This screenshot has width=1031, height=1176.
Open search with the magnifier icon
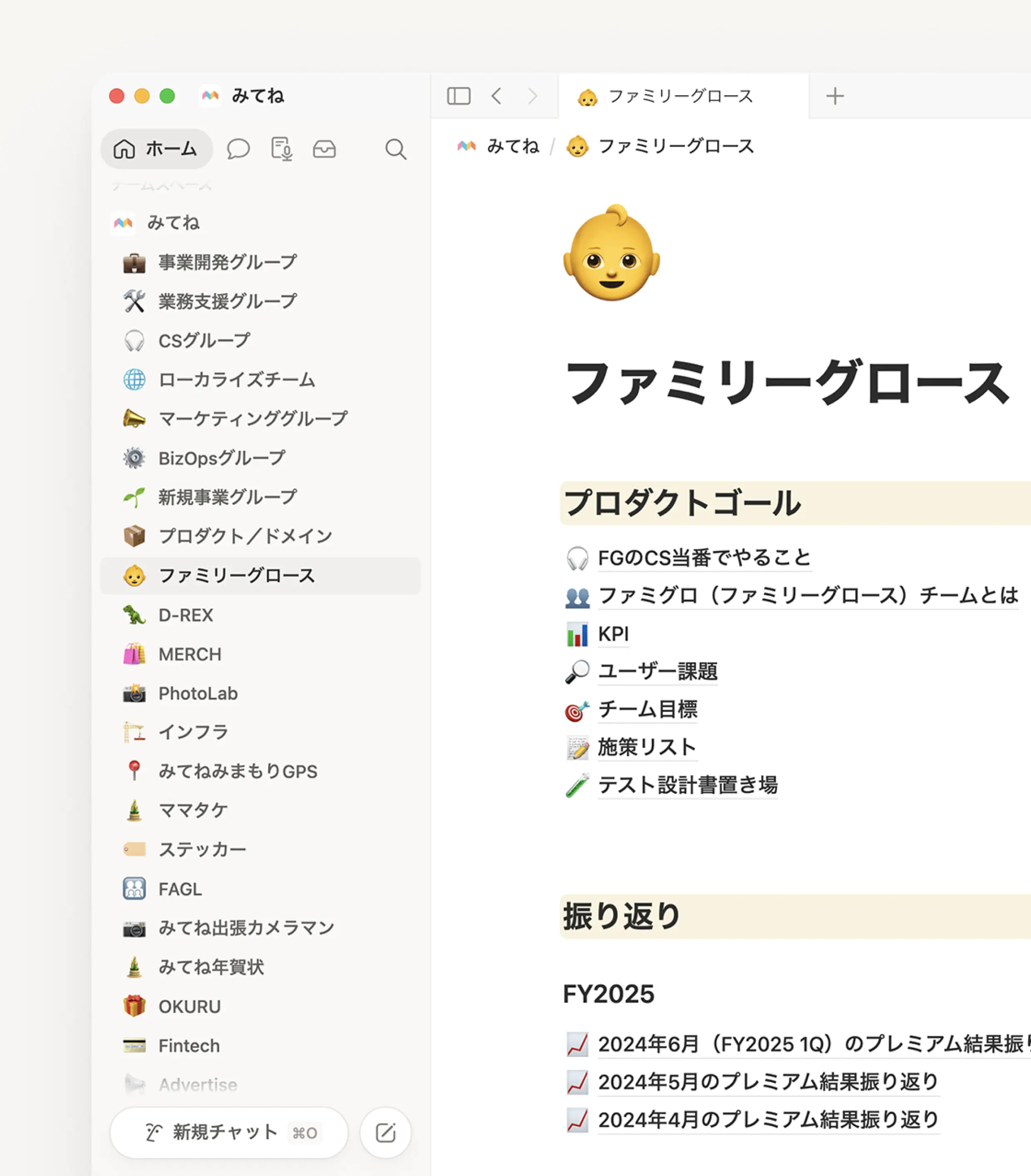coord(396,149)
